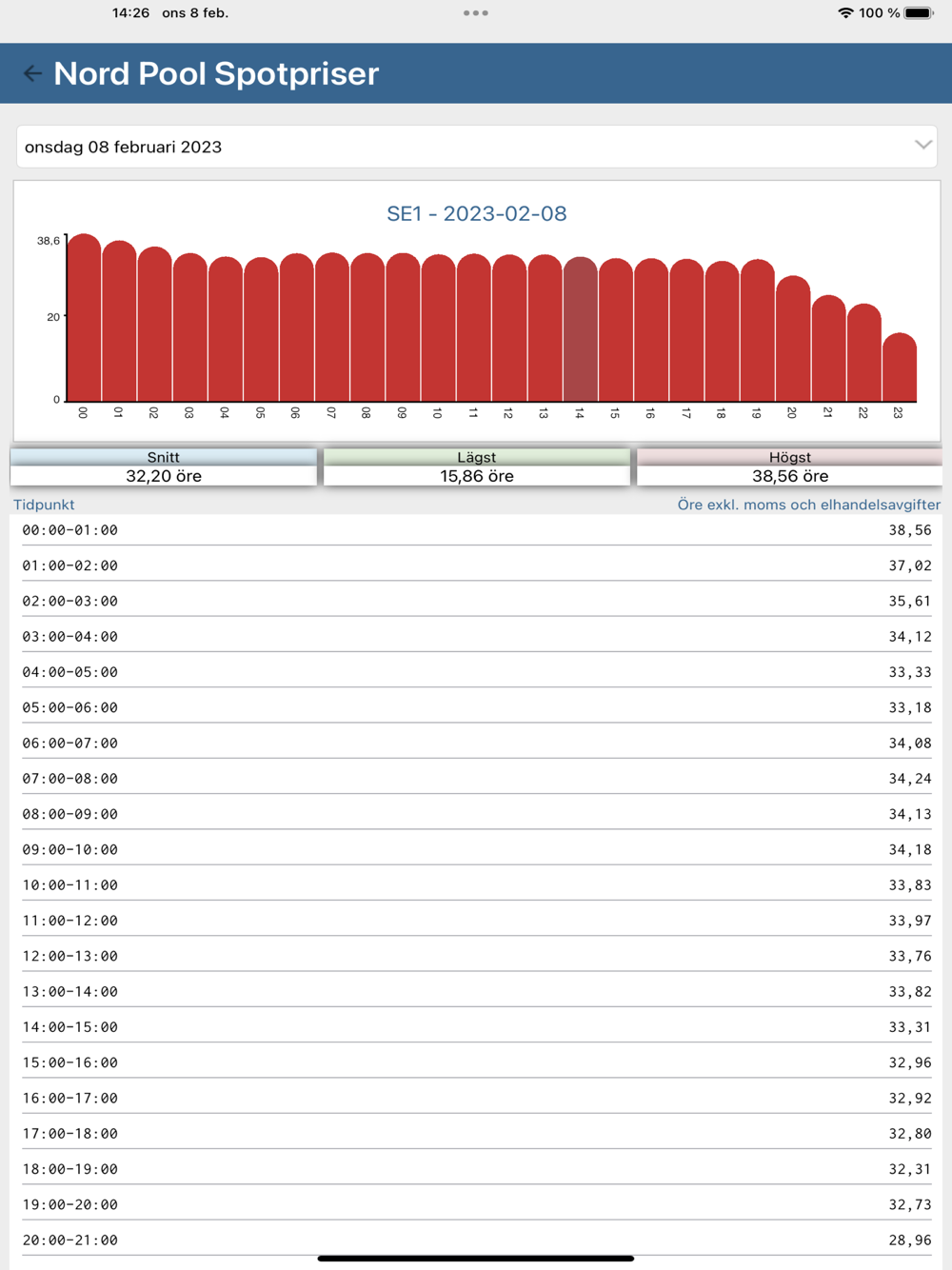
Task: Tap price value 37,02
Action: coord(910,566)
